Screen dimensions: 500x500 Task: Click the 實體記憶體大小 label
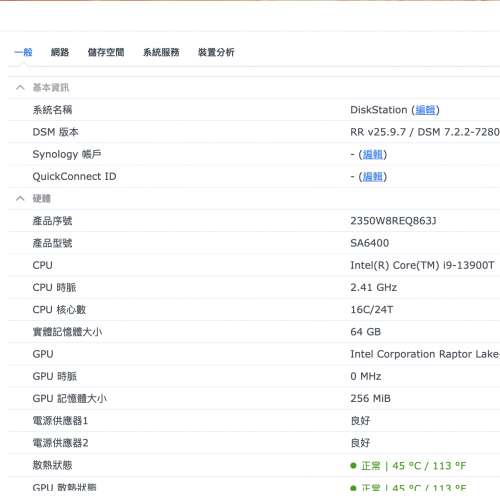point(67,332)
